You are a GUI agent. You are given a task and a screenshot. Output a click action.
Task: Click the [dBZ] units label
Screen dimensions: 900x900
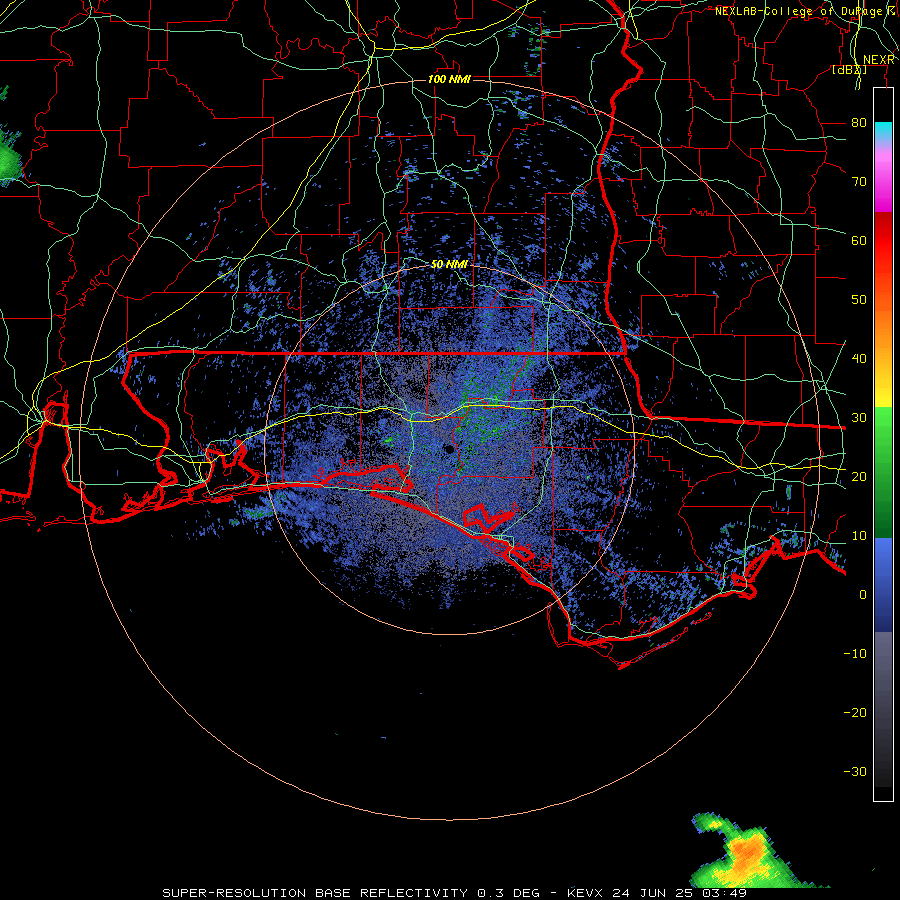click(849, 70)
